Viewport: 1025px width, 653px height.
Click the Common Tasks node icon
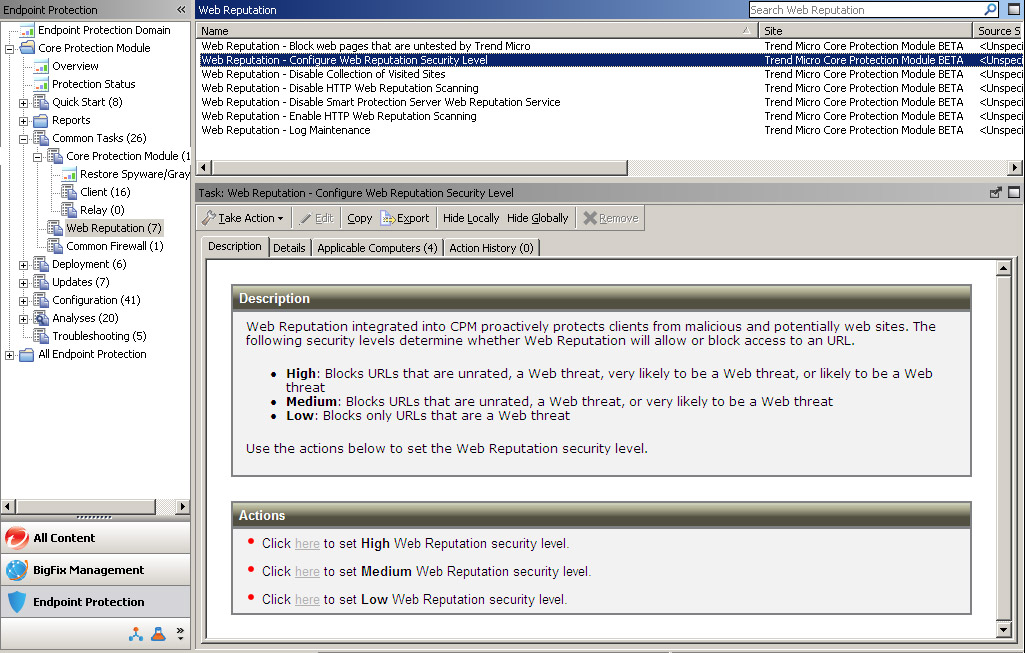tap(41, 138)
